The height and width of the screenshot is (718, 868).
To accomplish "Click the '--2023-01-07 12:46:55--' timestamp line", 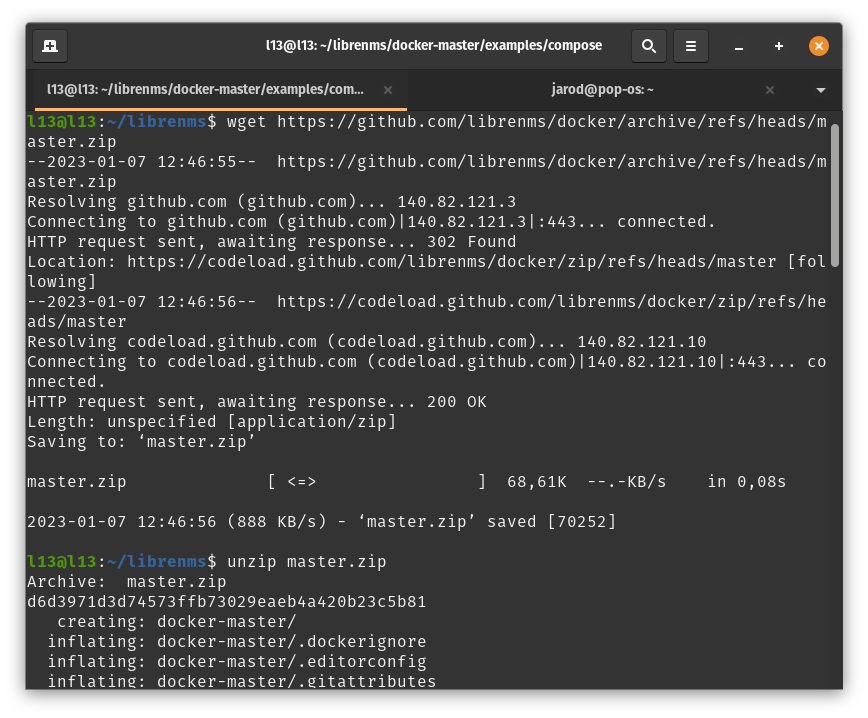I will [427, 172].
